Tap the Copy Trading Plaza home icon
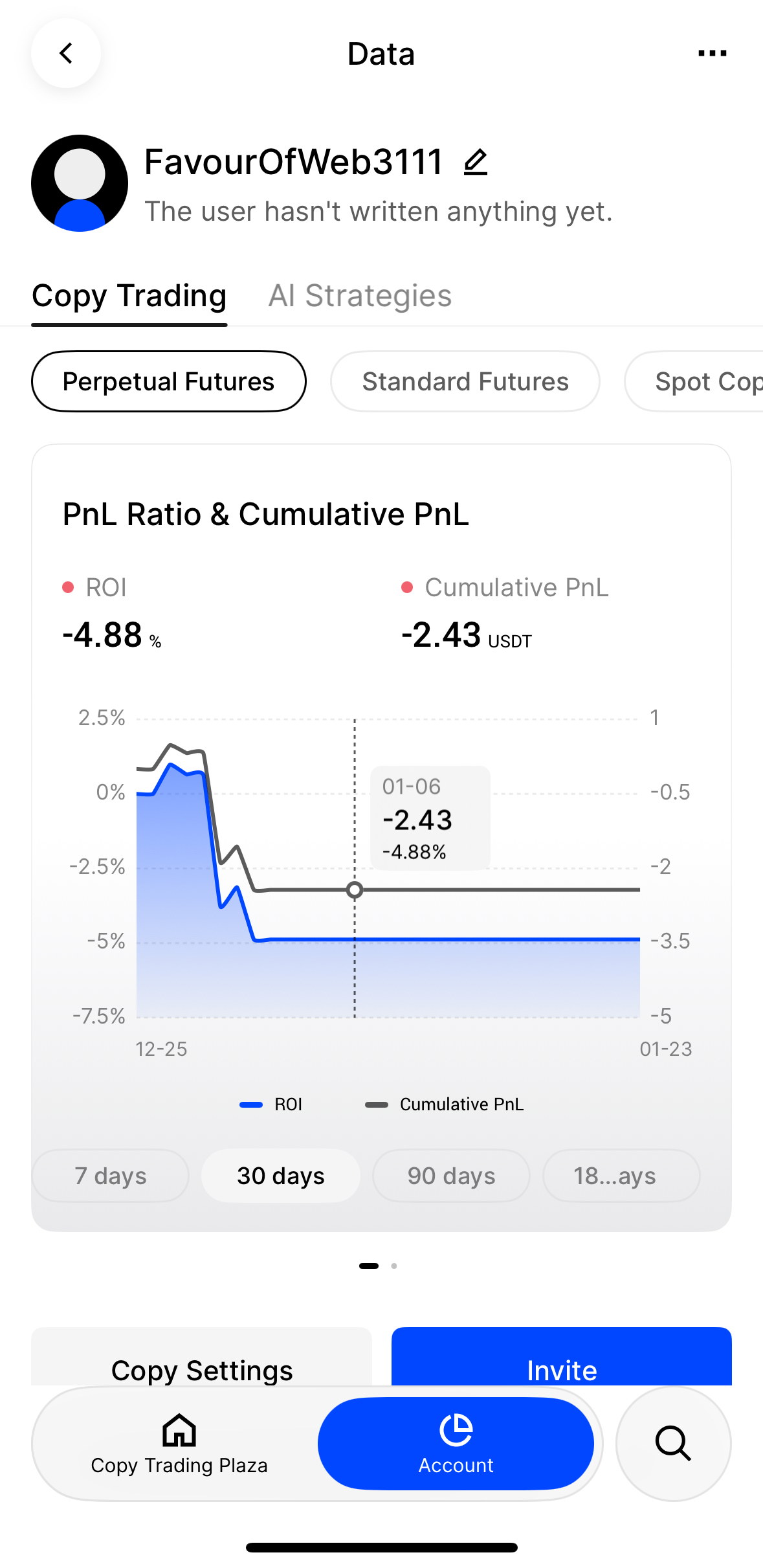 [x=179, y=1431]
